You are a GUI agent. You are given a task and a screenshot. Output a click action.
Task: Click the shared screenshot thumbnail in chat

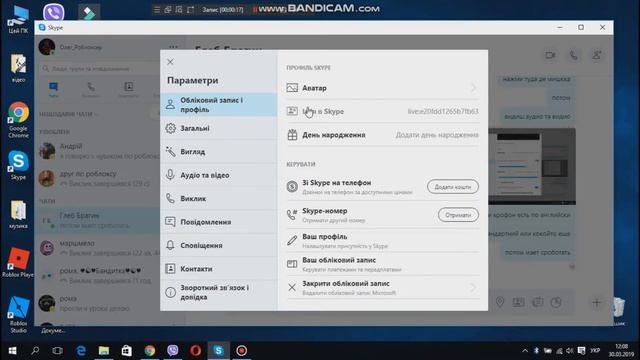point(532,167)
